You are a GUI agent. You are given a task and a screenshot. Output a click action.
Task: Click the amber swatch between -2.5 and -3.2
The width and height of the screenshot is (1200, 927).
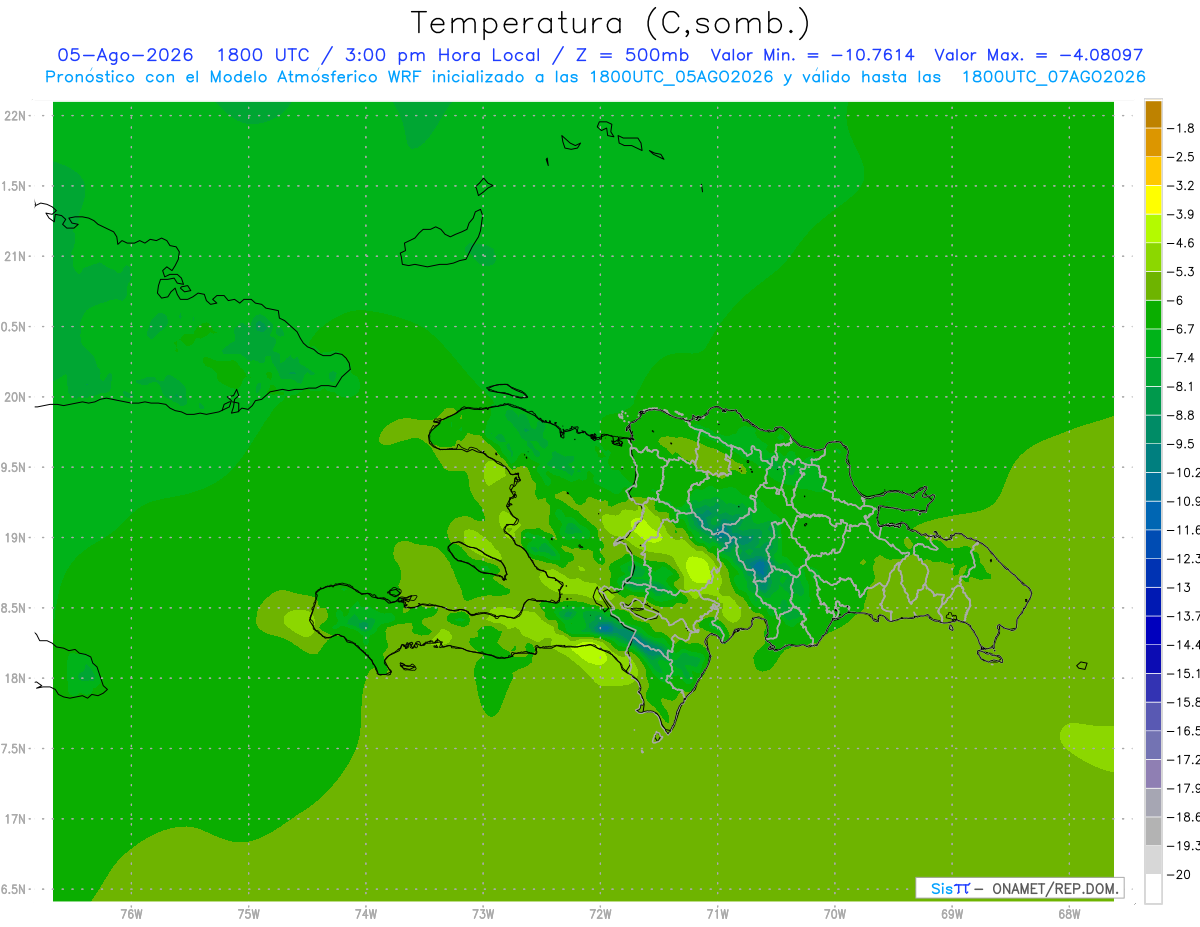click(x=1153, y=172)
